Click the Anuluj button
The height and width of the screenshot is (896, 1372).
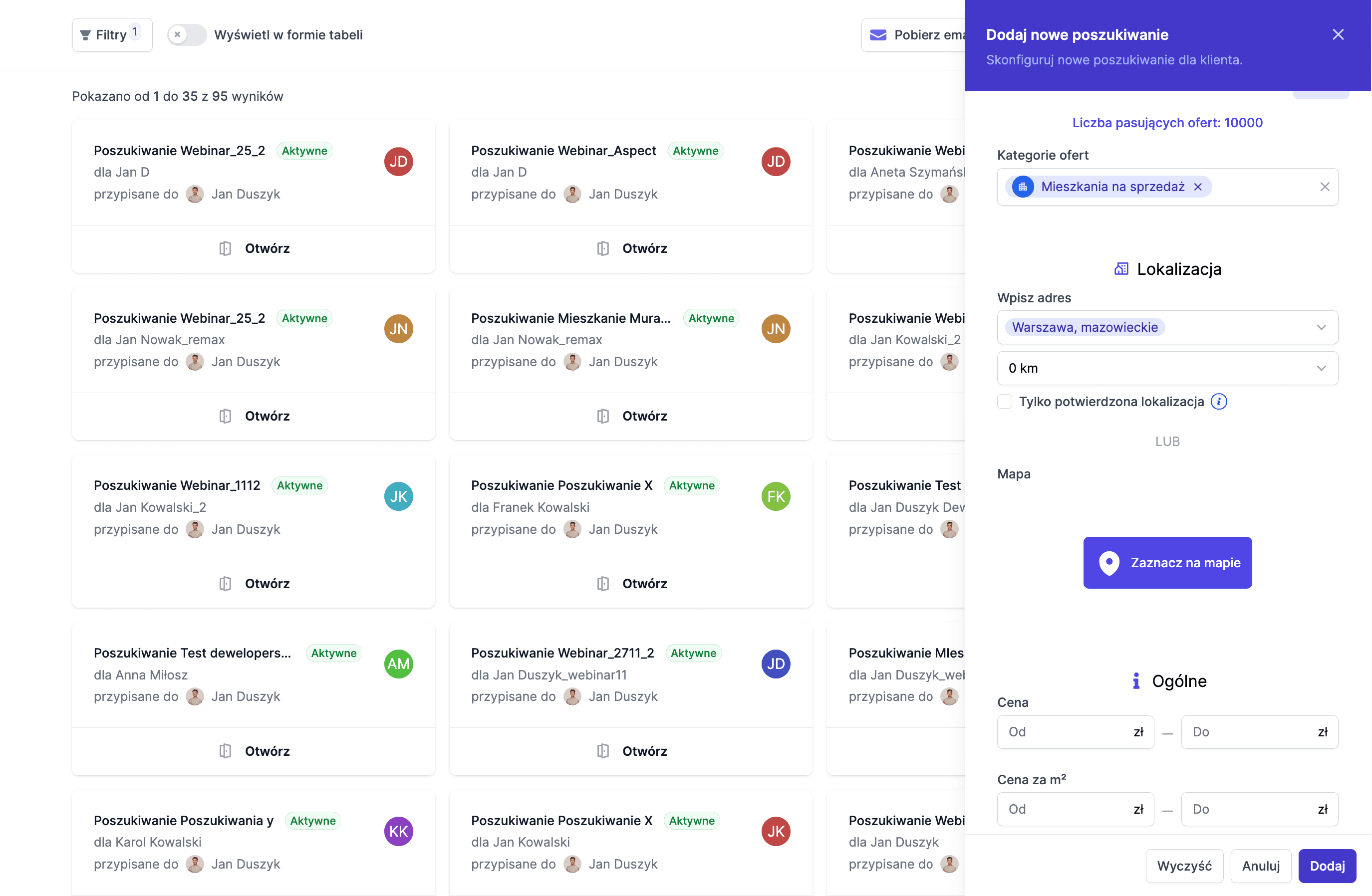[x=1260, y=866]
